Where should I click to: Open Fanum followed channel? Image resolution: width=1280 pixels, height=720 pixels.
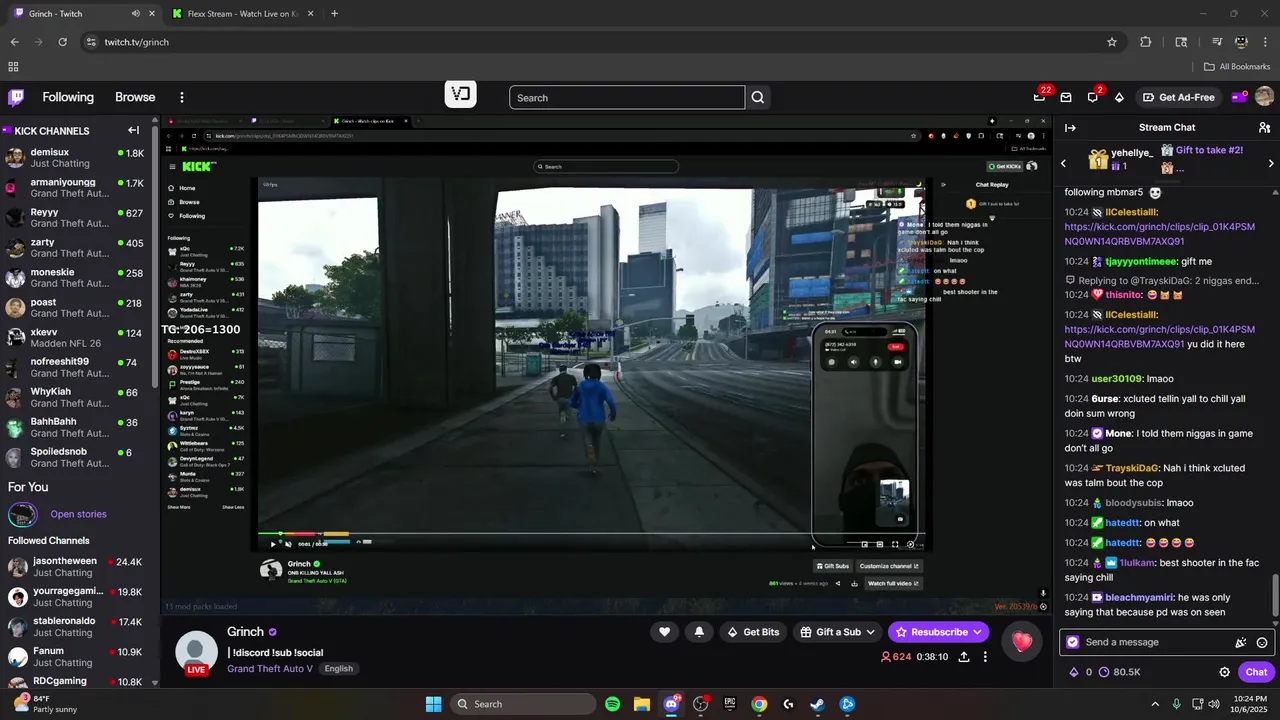tap(75, 657)
